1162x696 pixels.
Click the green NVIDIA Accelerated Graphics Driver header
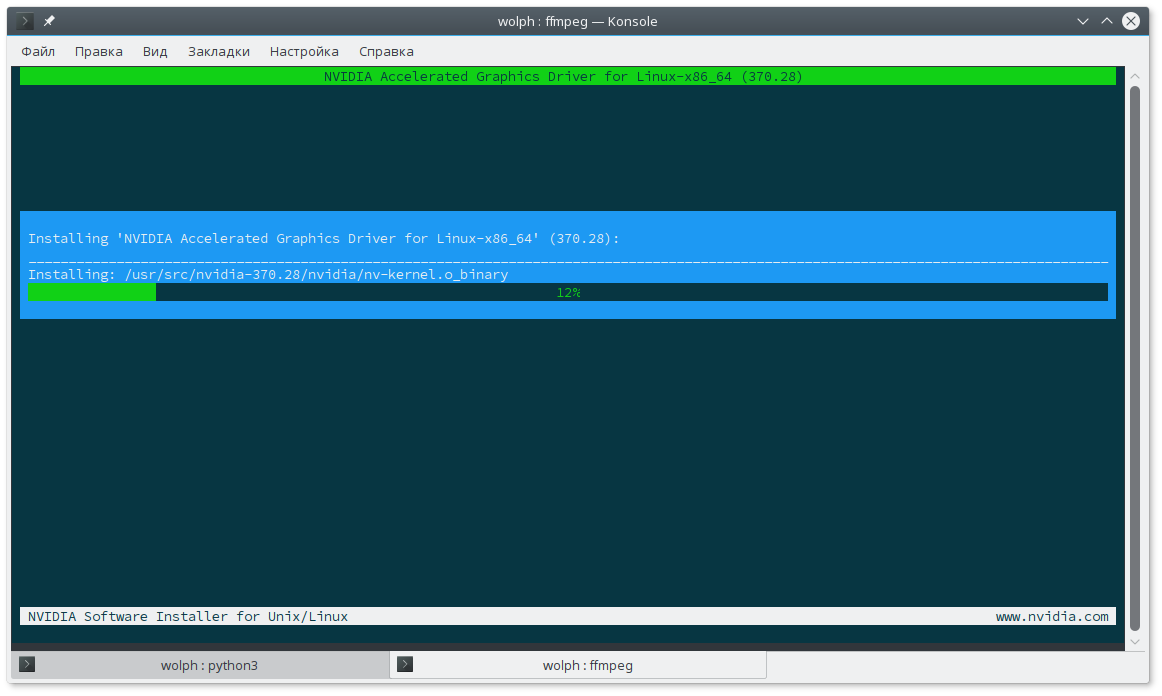point(568,76)
